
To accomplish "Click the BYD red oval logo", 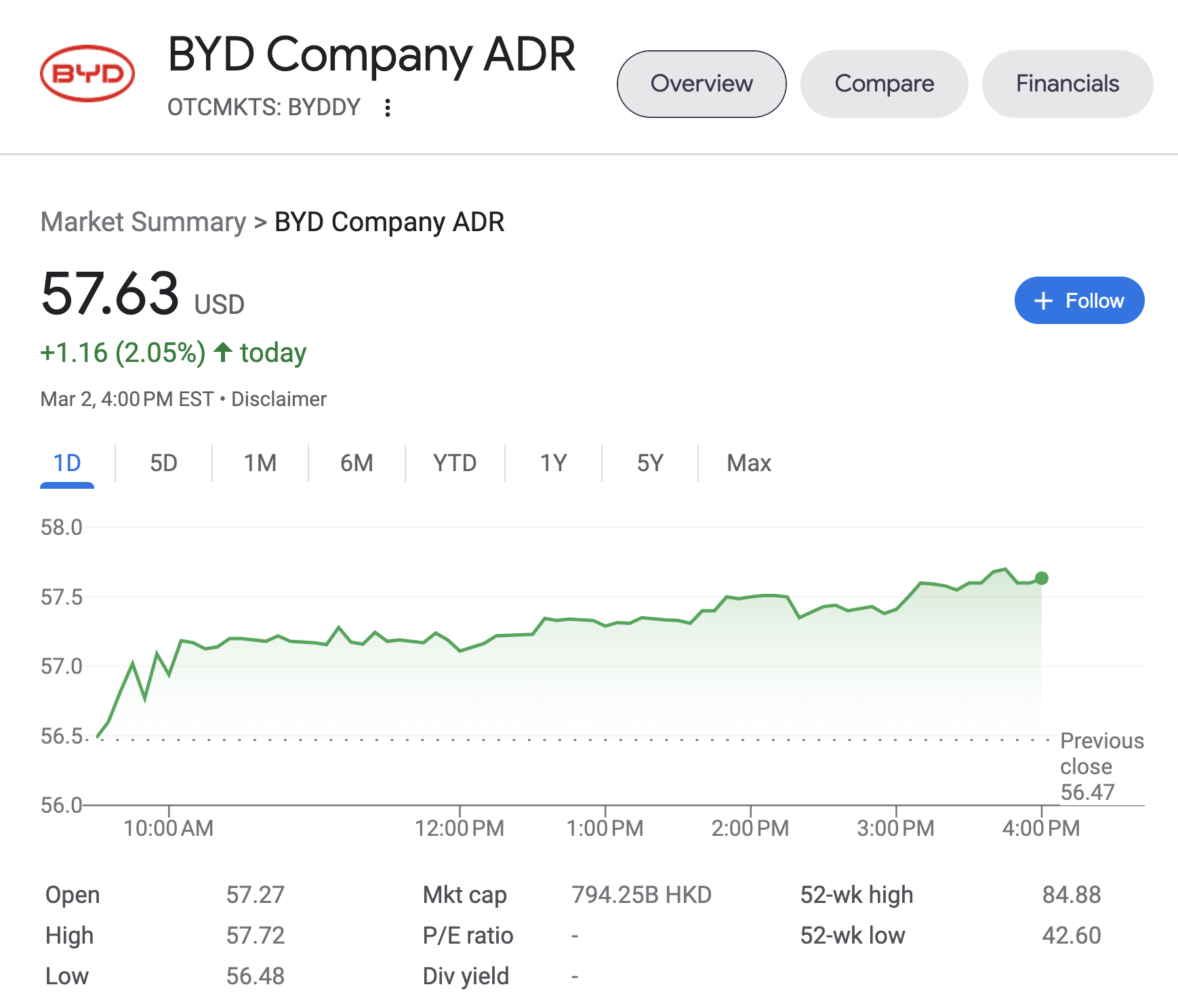I will pos(87,73).
